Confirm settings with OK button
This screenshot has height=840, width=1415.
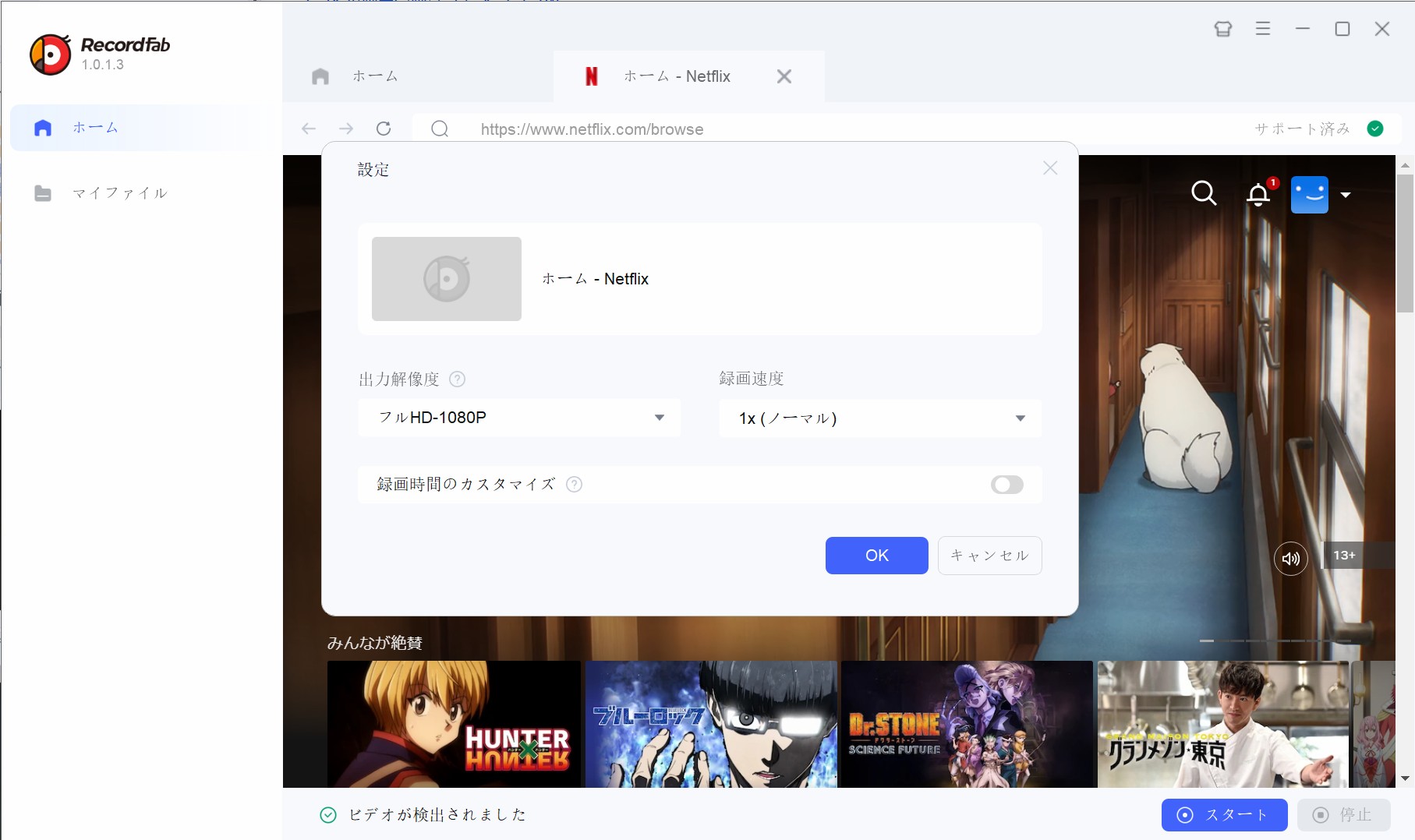(877, 556)
